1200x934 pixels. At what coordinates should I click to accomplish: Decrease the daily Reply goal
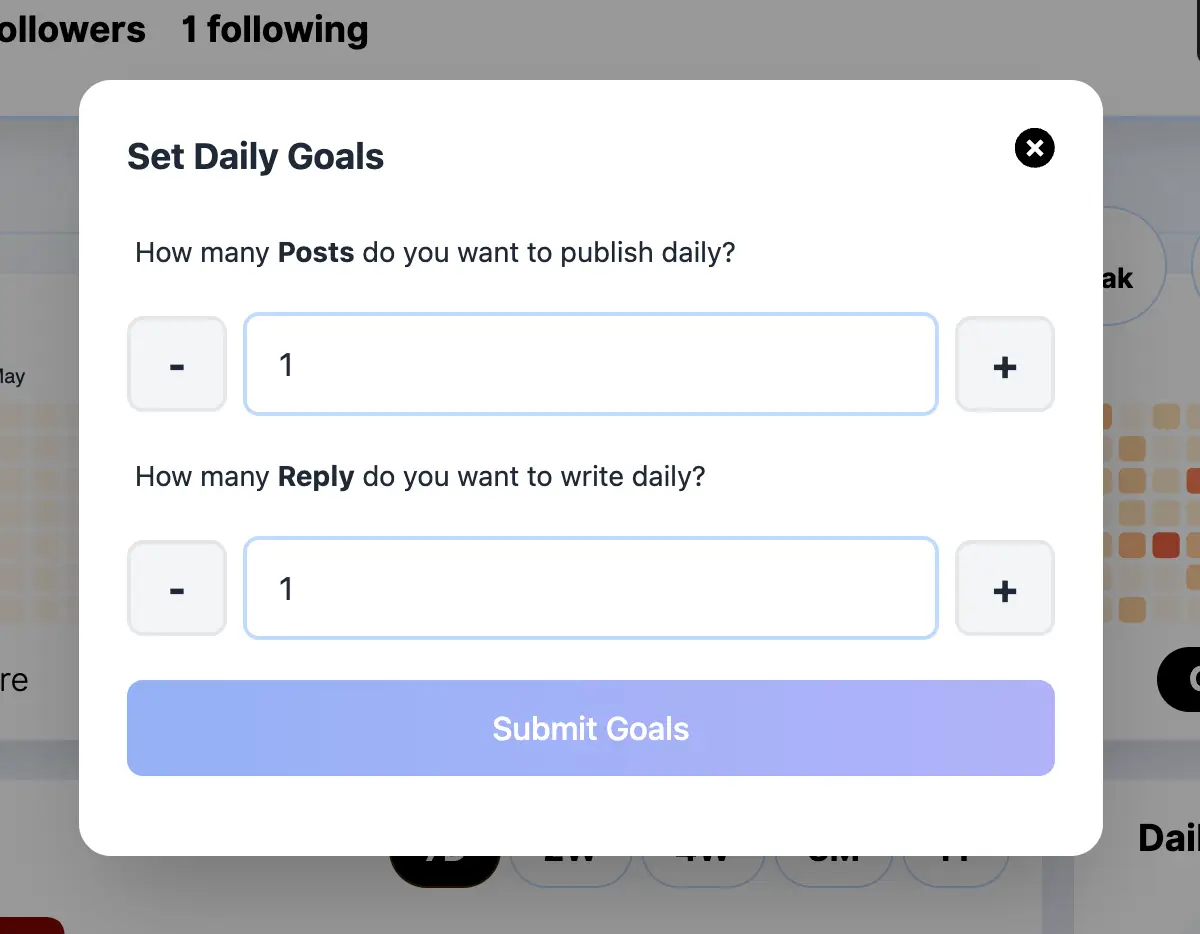click(177, 589)
